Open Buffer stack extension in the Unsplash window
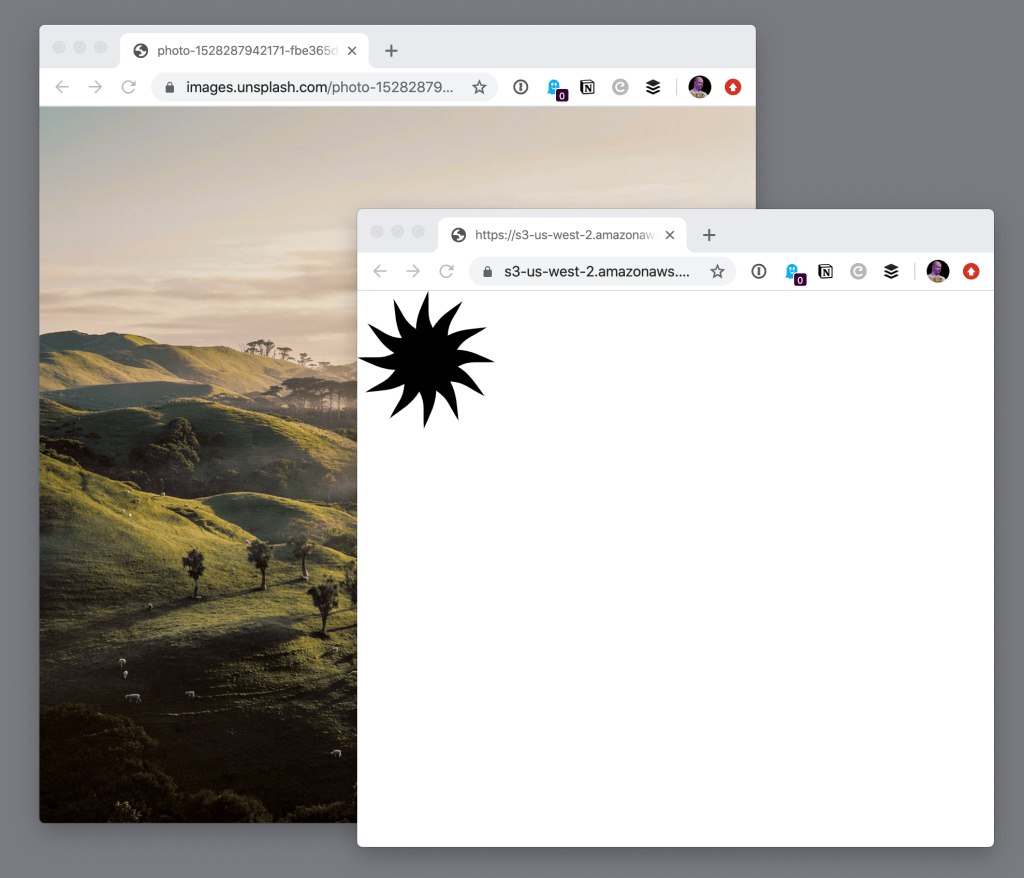Viewport: 1024px width, 878px height. (653, 87)
